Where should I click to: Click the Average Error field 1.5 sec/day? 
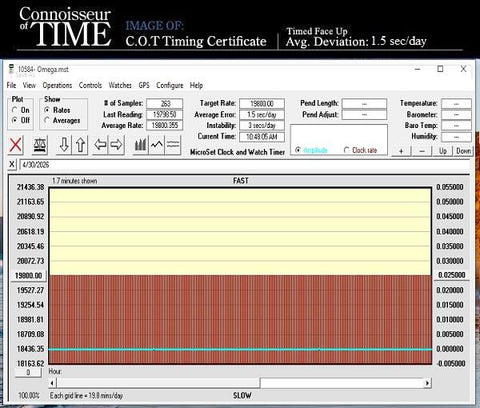(262, 114)
